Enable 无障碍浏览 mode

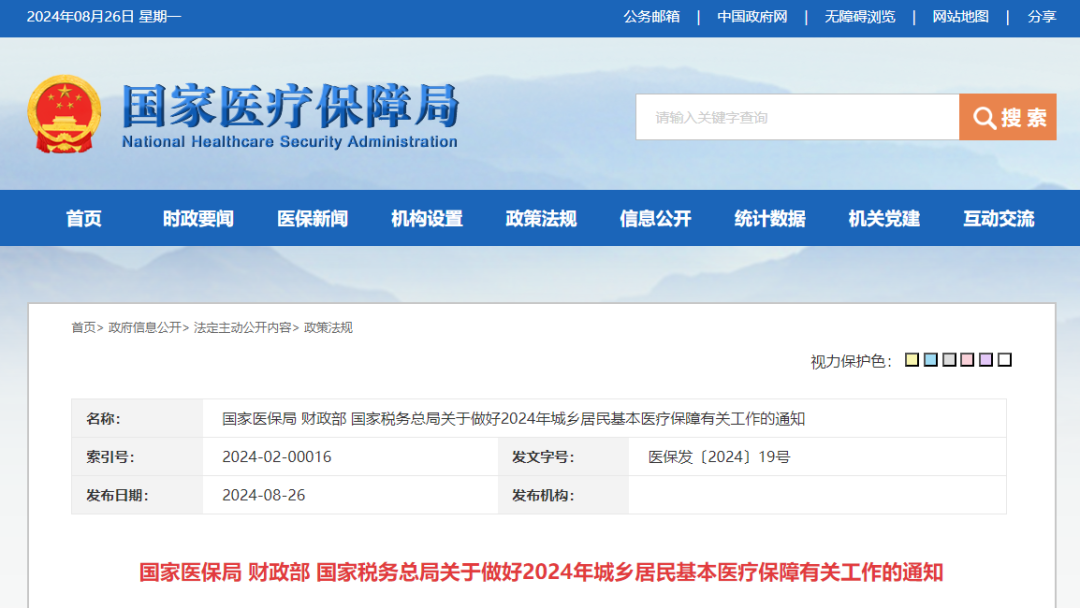tap(860, 17)
